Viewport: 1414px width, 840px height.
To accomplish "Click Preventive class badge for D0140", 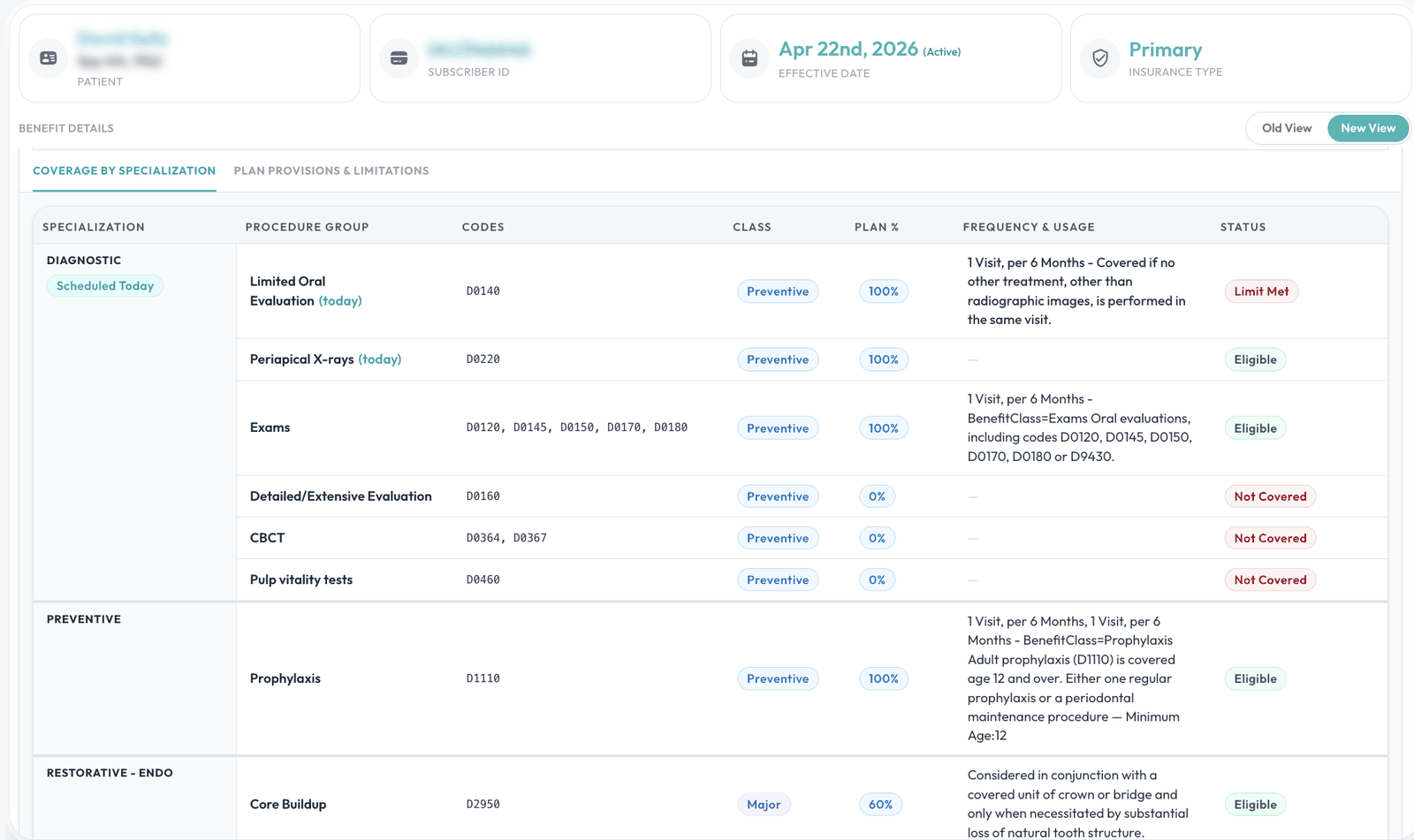I will (x=778, y=291).
